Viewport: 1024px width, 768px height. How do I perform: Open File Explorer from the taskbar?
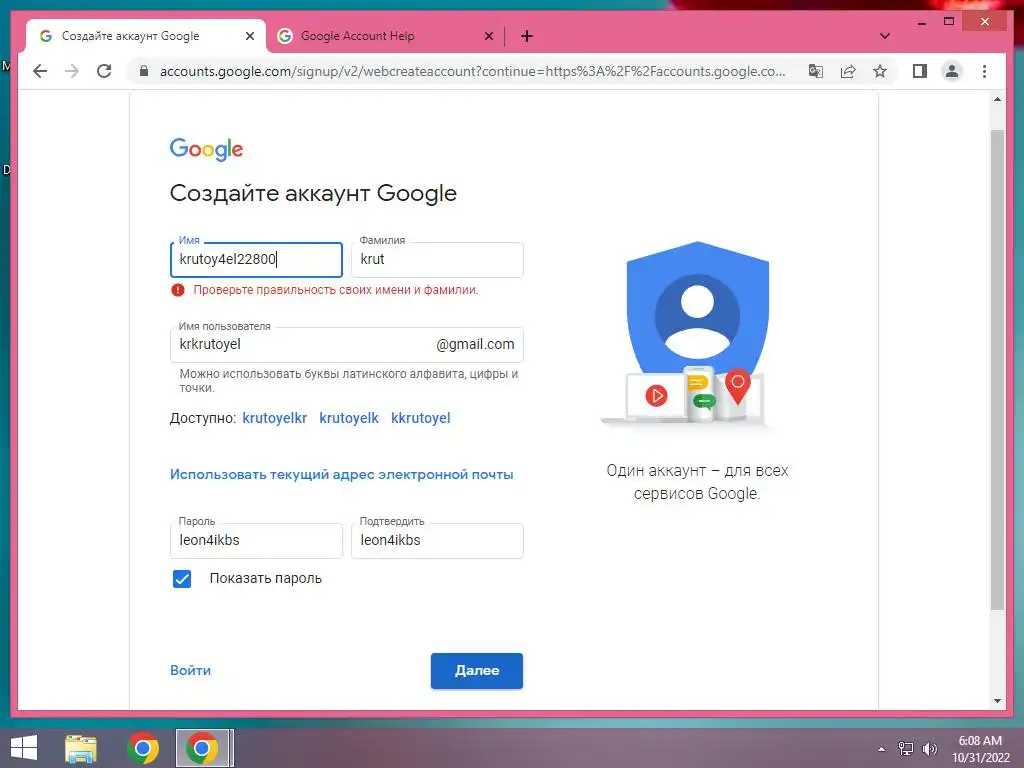pos(81,748)
